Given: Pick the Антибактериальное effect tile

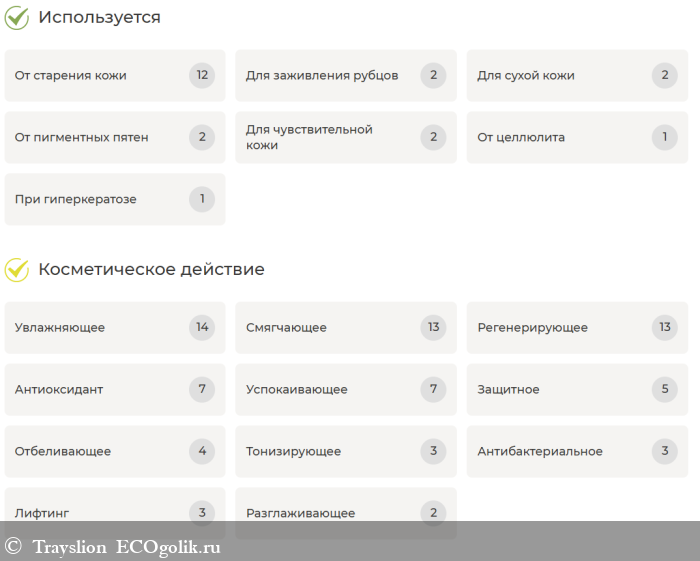Looking at the screenshot, I should click(540, 452).
